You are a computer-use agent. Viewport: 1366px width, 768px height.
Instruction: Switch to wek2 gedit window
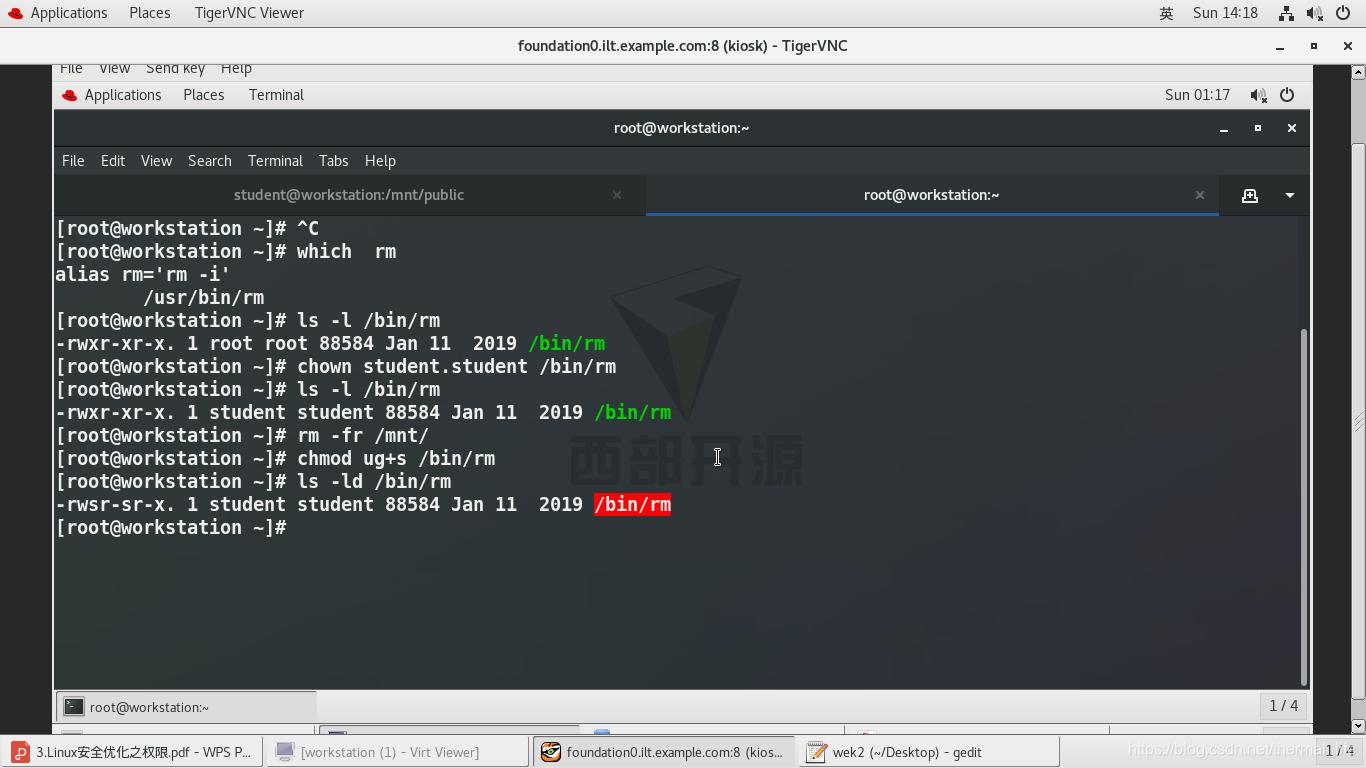pyautogui.click(x=929, y=752)
